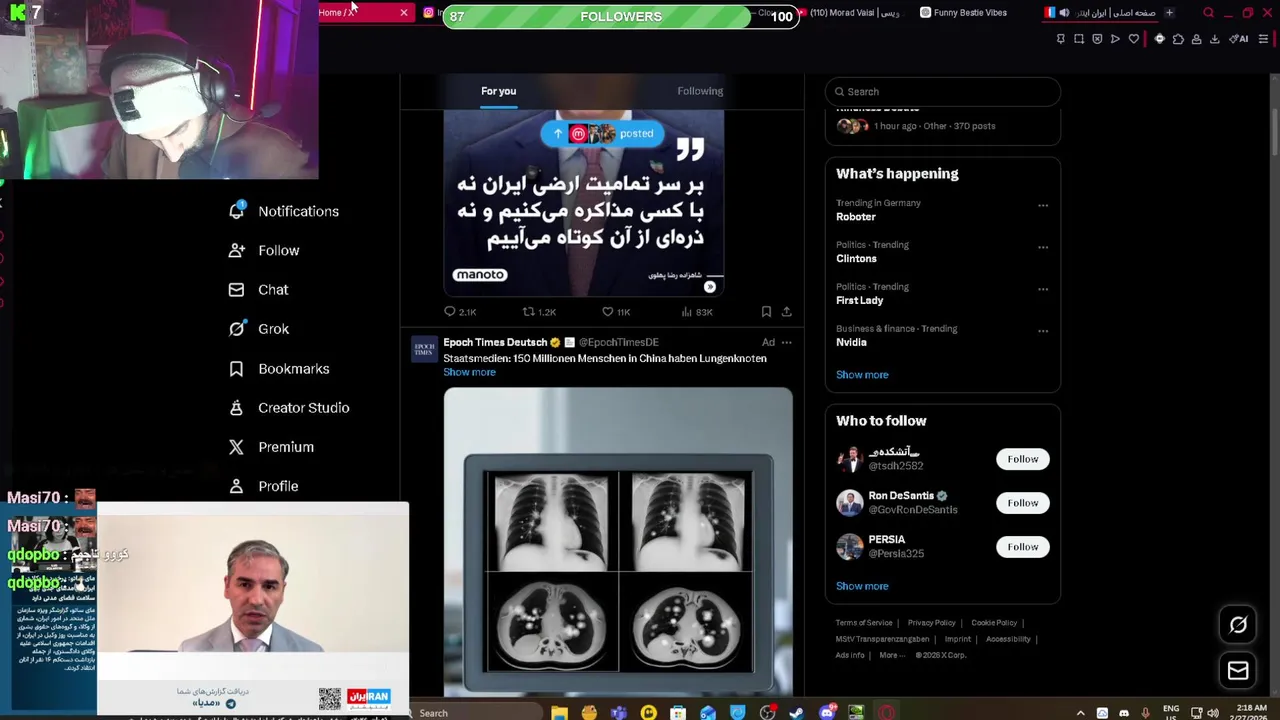Switch to Funny Bestie Vibes browser tab
The image size is (1280, 720).
pos(963,13)
